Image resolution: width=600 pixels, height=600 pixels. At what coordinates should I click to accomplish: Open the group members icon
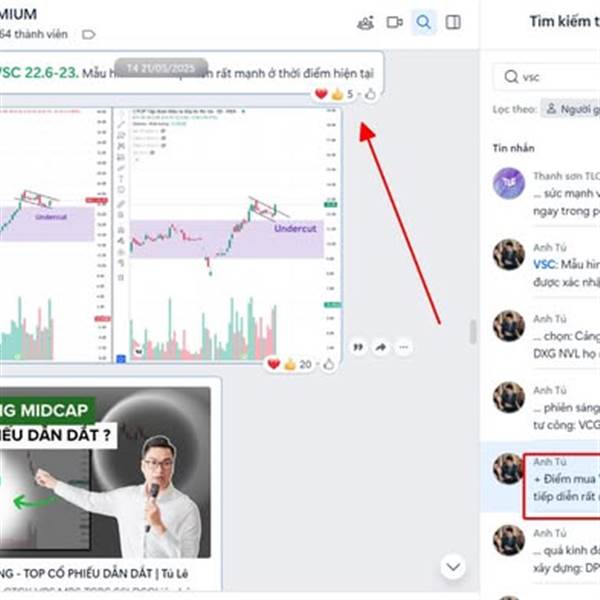coord(365,23)
